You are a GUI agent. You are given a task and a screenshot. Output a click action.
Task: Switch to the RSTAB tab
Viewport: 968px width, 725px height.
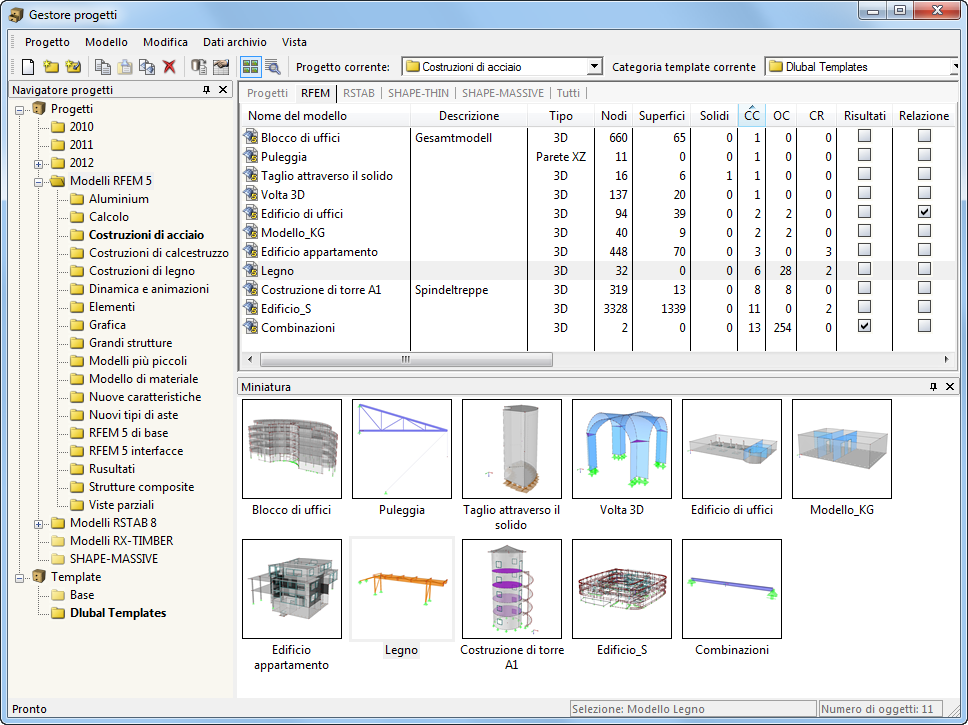pyautogui.click(x=359, y=93)
